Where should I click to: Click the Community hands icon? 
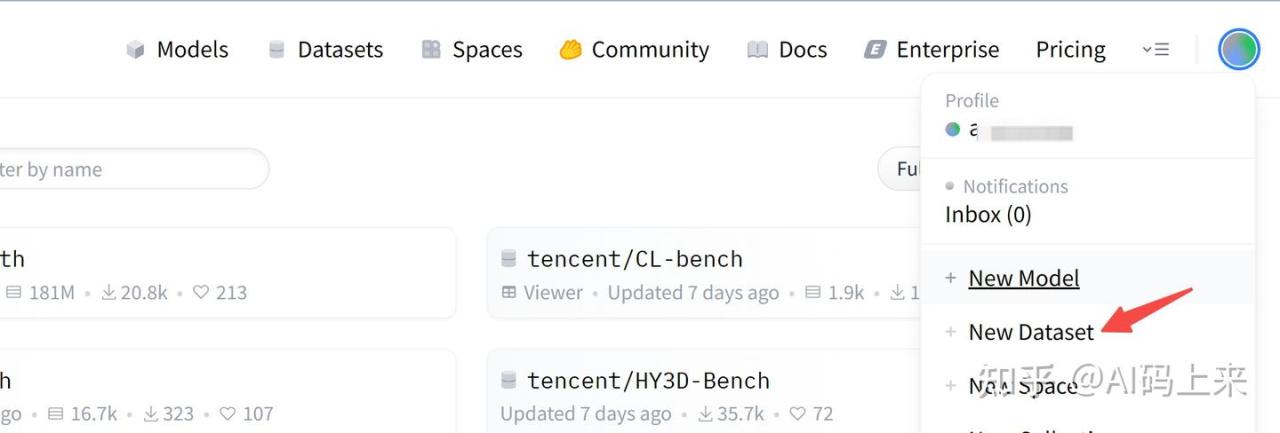(570, 50)
